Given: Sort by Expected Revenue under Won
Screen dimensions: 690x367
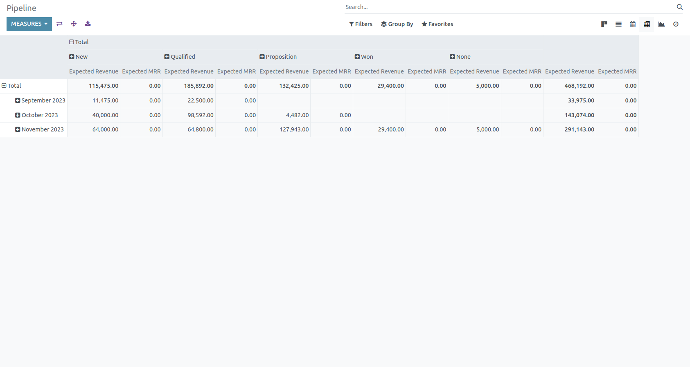Looking at the screenshot, I should (x=379, y=71).
